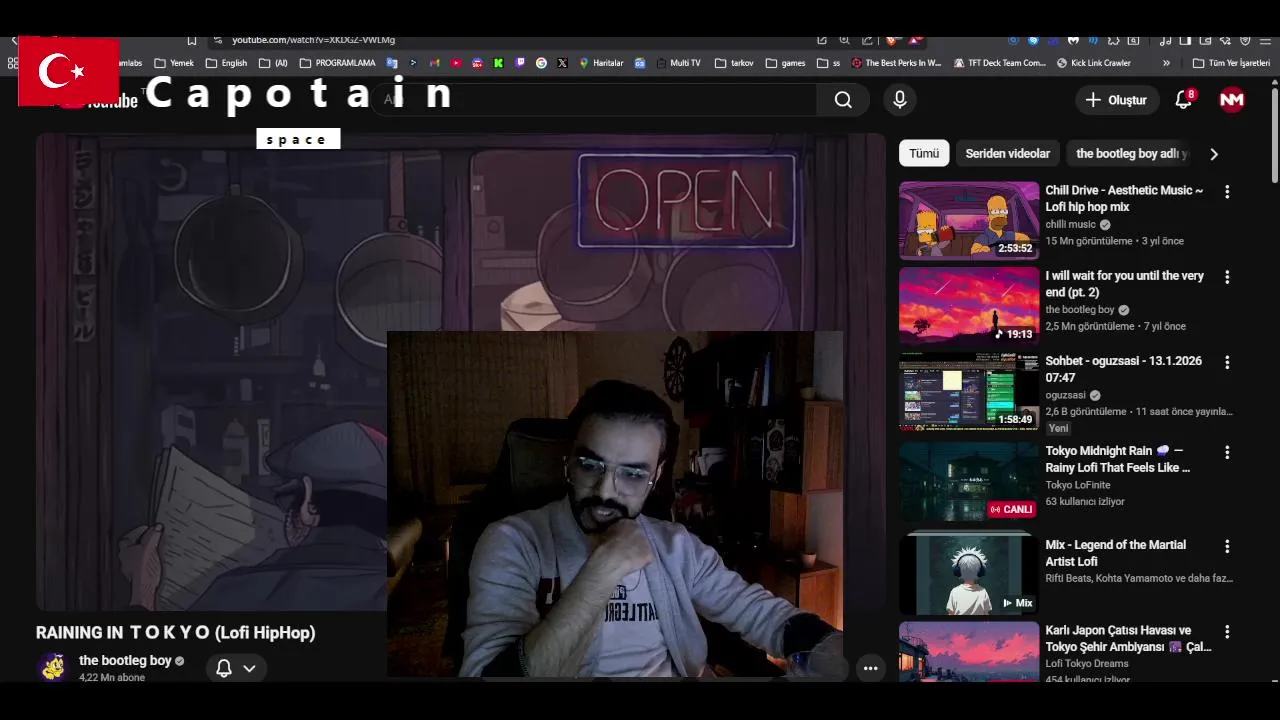Open Tokyo Midnight Rain live stream title

pos(1118,459)
